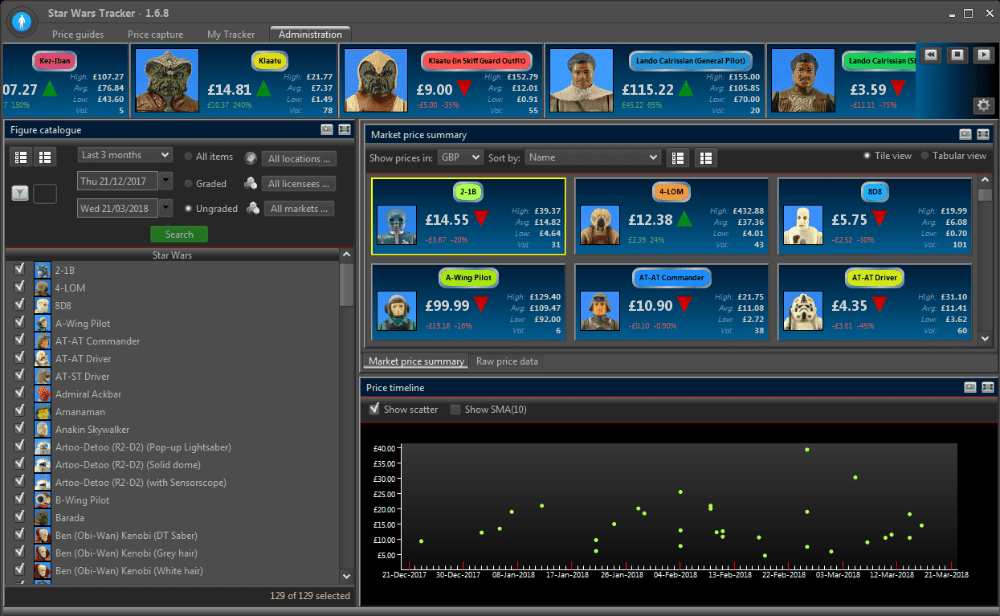Click the green Search button
This screenshot has width=1000, height=616.
(x=179, y=234)
